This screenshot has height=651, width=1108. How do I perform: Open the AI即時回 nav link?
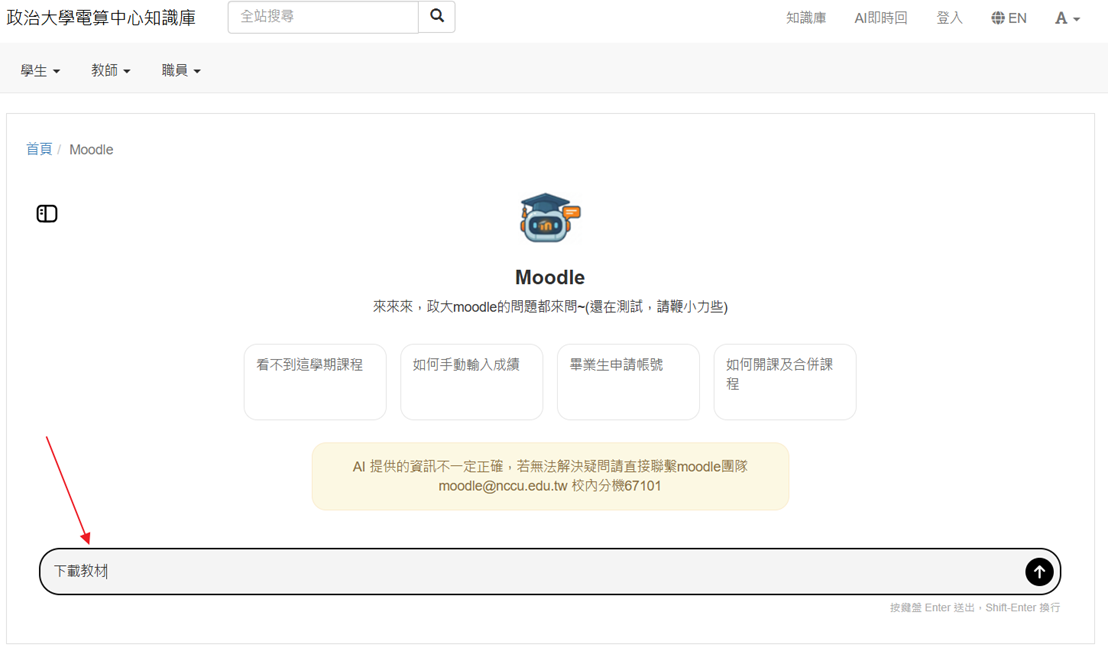[x=880, y=18]
